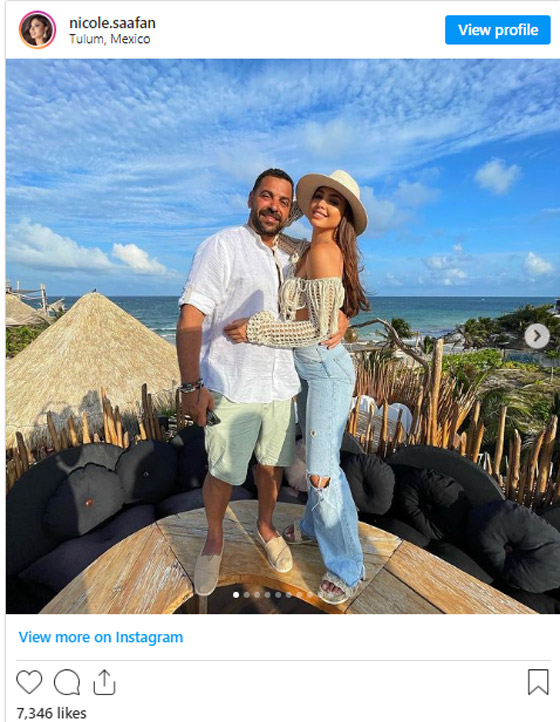Save the post with the bookmark icon
This screenshot has height=722, width=560.
click(x=538, y=682)
